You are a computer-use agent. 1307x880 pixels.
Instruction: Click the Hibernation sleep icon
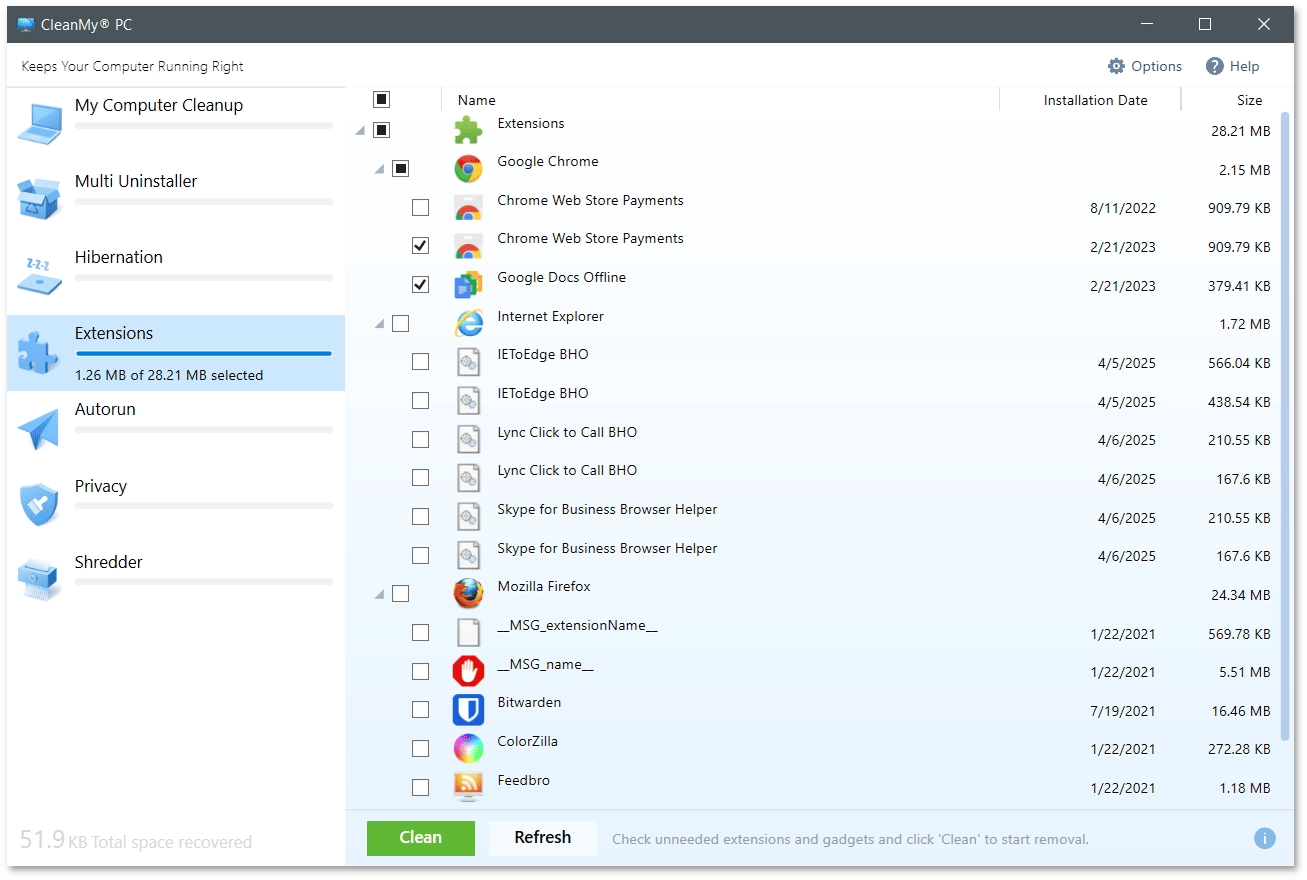point(39,275)
